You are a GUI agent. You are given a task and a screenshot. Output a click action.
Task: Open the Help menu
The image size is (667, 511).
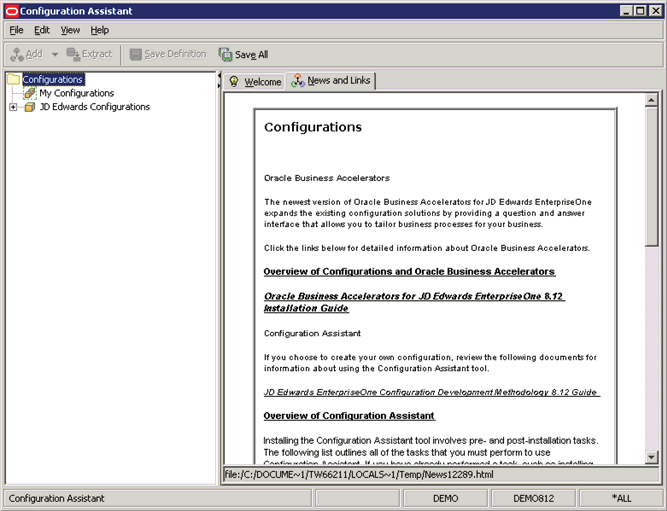click(100, 30)
